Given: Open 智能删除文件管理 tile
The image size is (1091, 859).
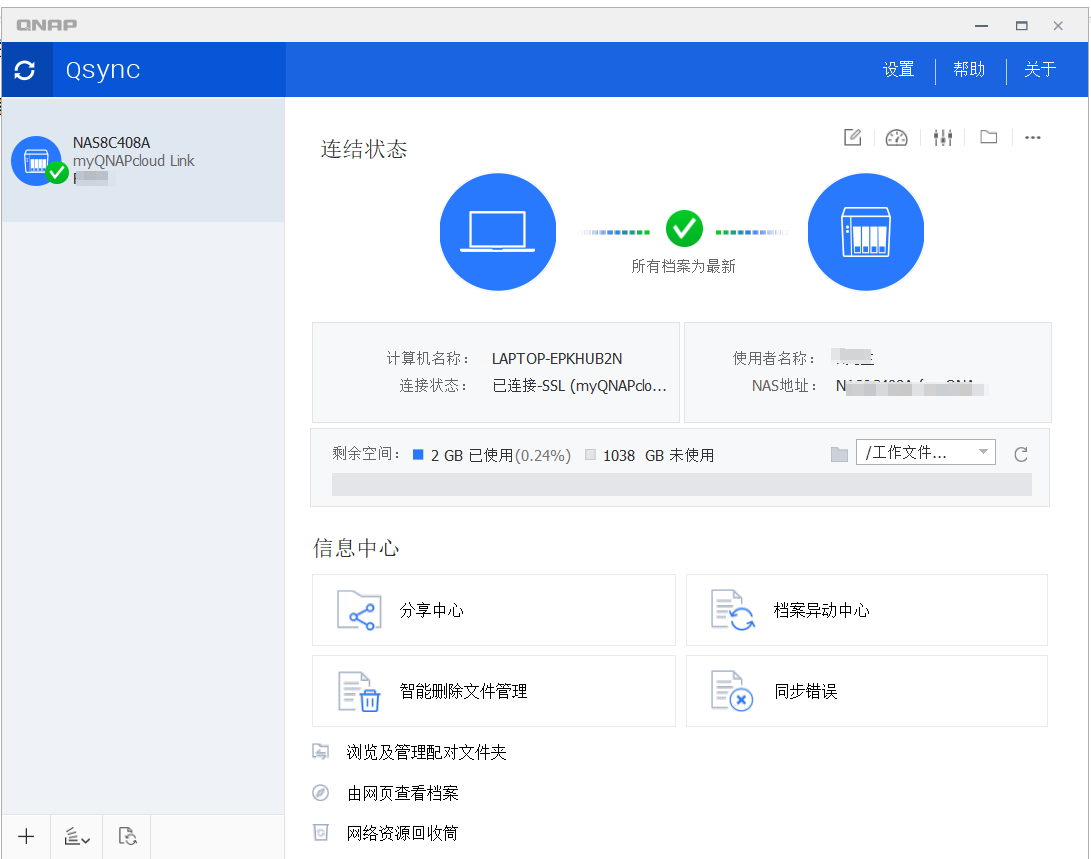Looking at the screenshot, I should point(494,691).
